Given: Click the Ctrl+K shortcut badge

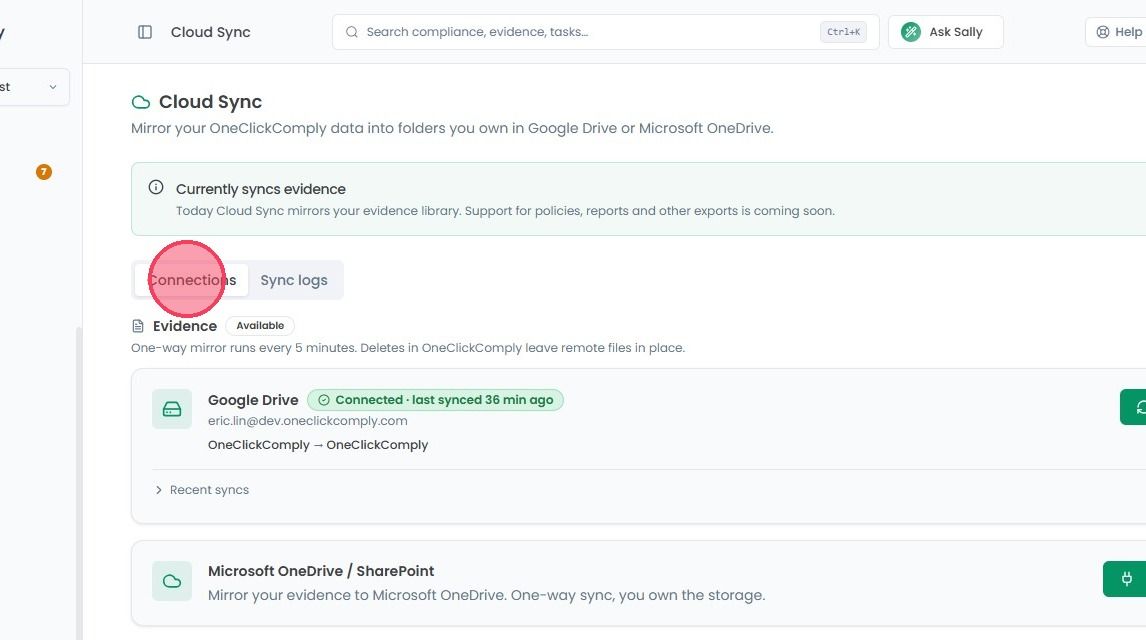Looking at the screenshot, I should click(x=843, y=32).
